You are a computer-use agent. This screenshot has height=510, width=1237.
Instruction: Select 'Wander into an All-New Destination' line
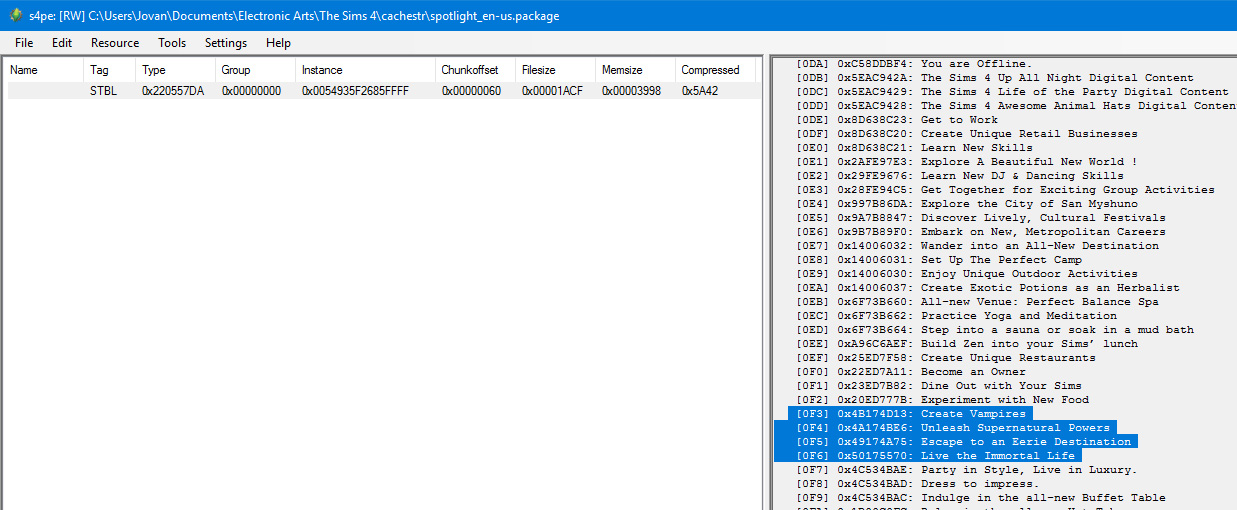coord(977,246)
